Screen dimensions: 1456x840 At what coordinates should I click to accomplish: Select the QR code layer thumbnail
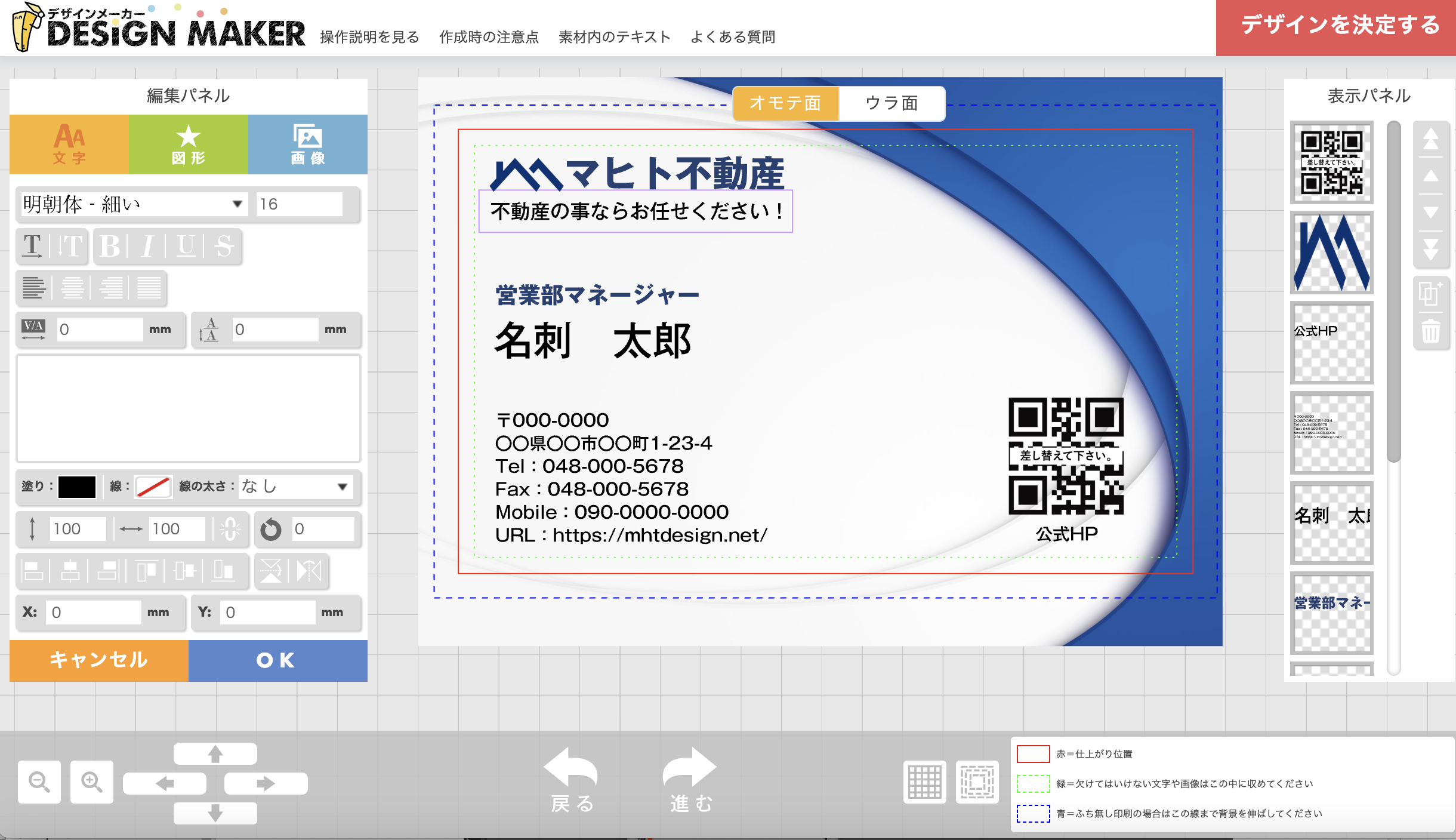tap(1332, 162)
